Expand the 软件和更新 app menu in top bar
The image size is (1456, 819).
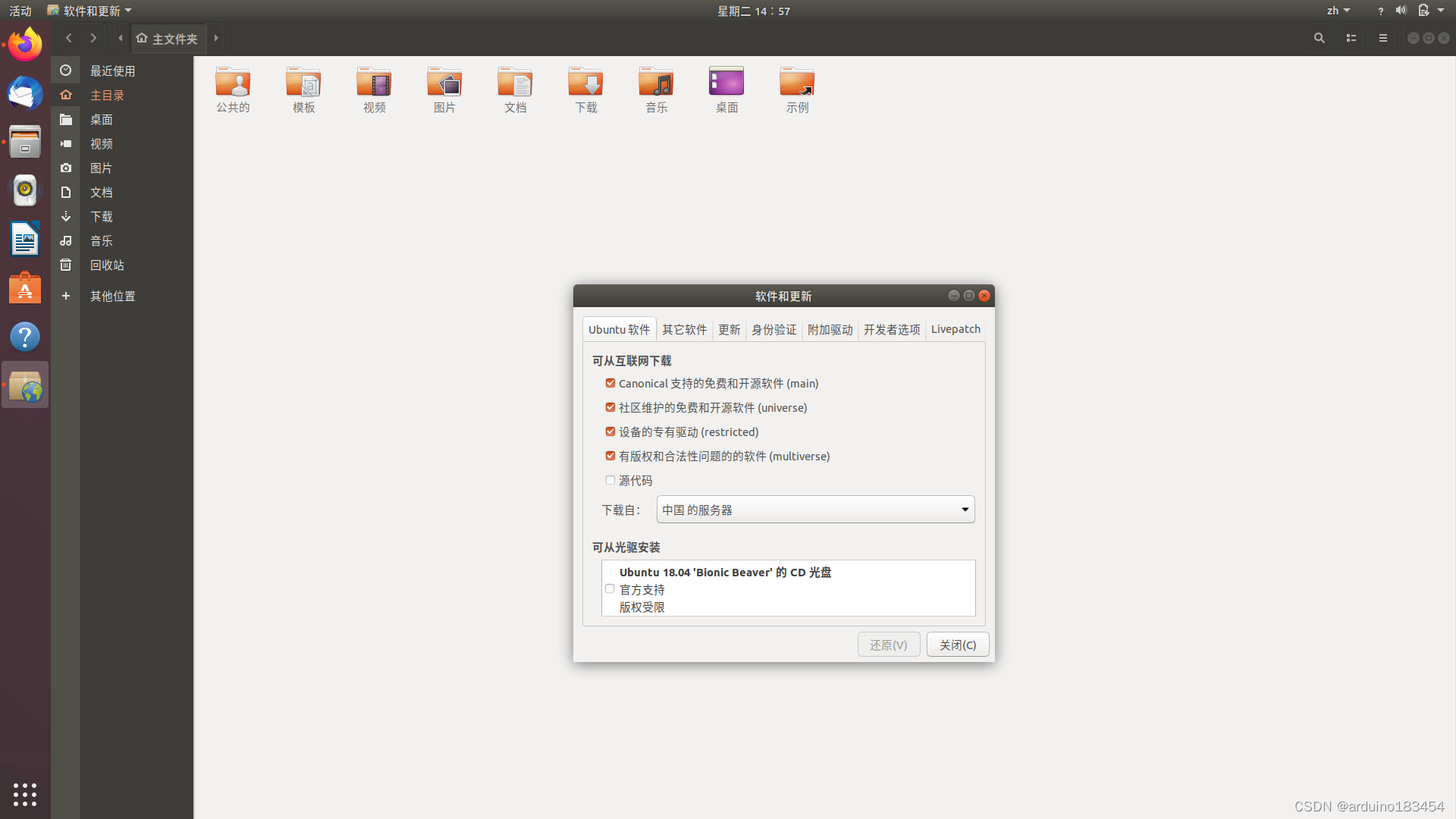click(89, 11)
